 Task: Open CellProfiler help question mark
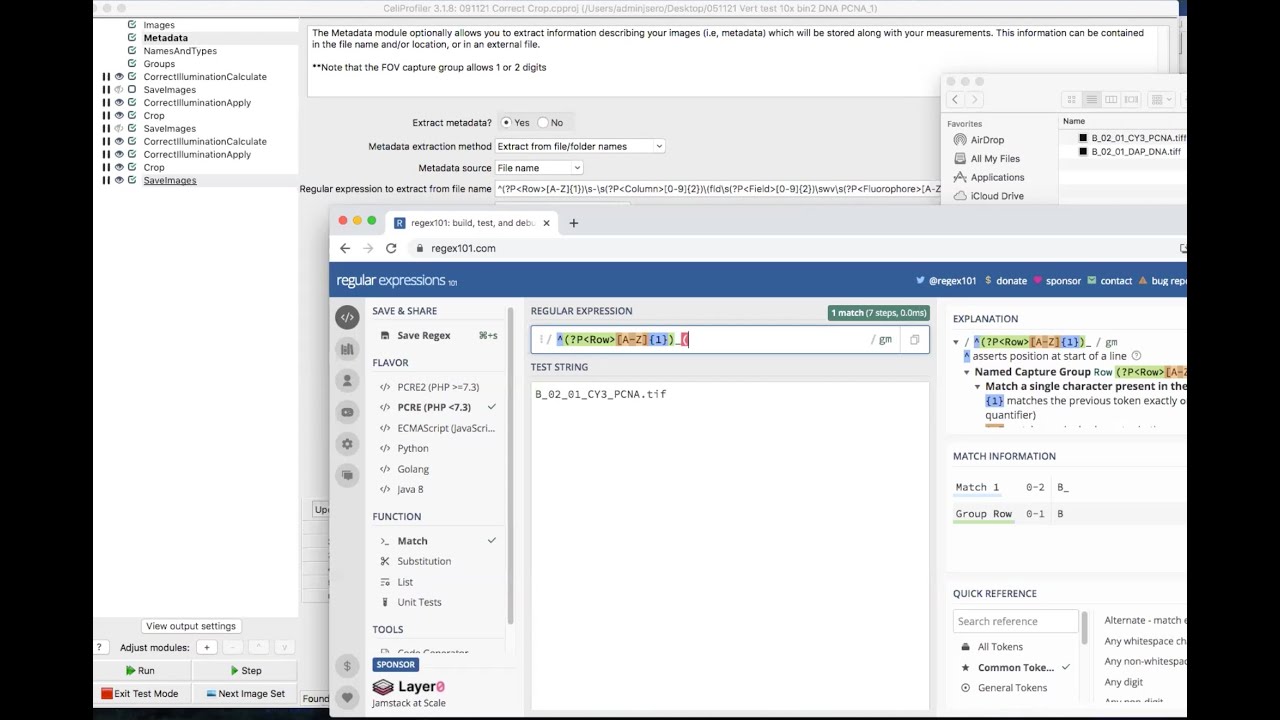pos(98,647)
